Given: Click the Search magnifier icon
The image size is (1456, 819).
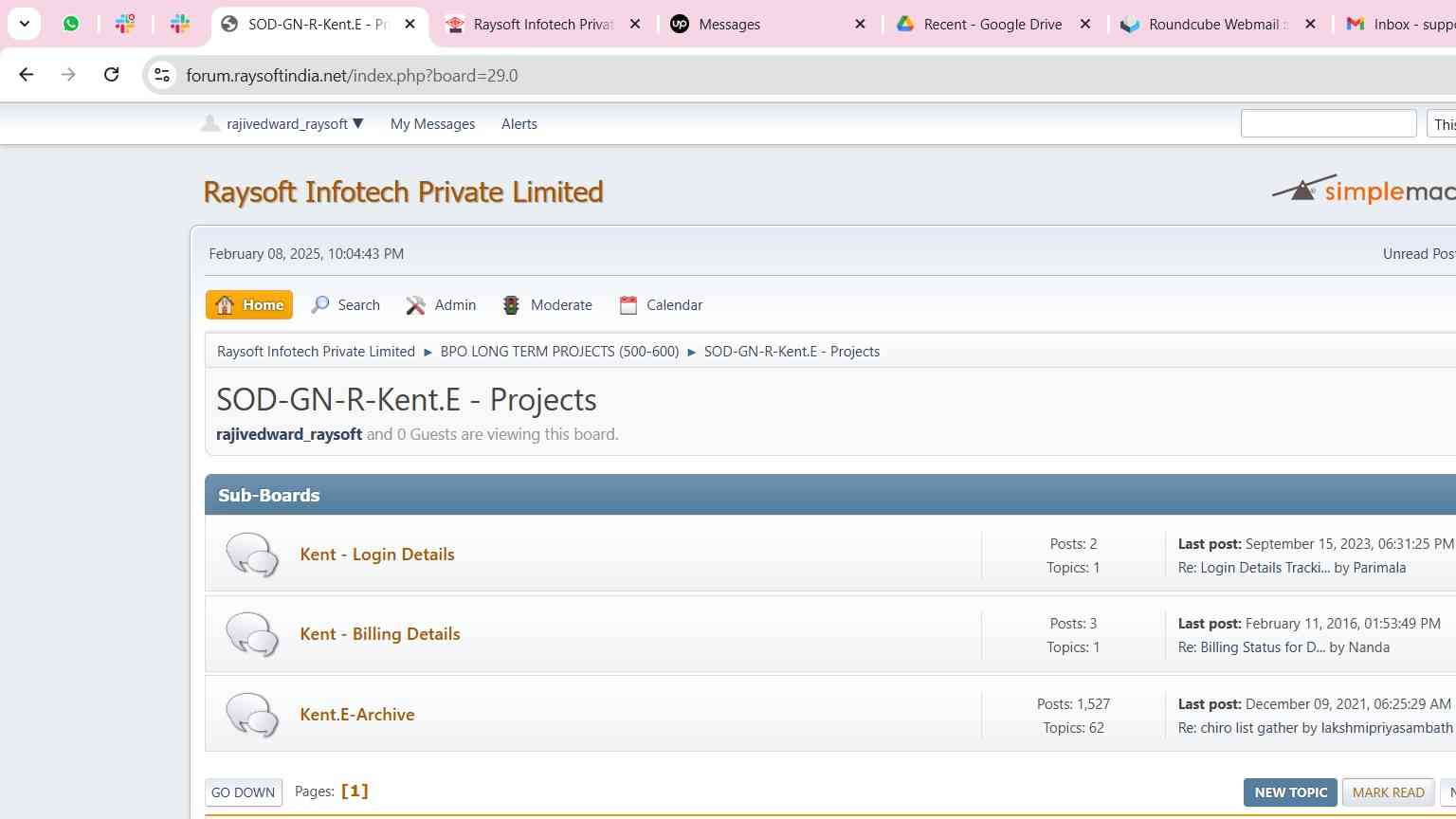Looking at the screenshot, I should point(320,304).
